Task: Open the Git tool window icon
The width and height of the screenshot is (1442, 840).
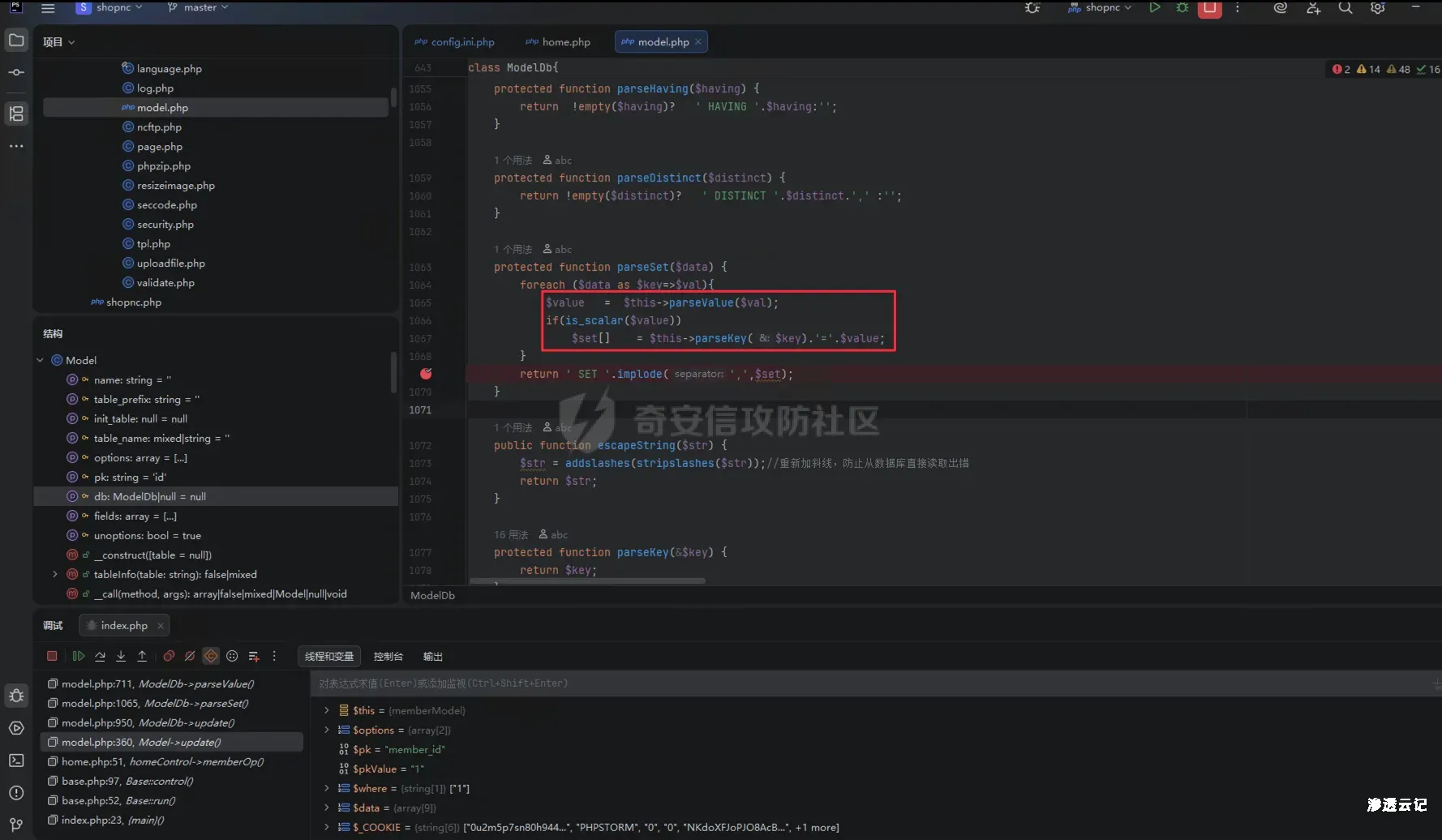Action: (x=16, y=825)
